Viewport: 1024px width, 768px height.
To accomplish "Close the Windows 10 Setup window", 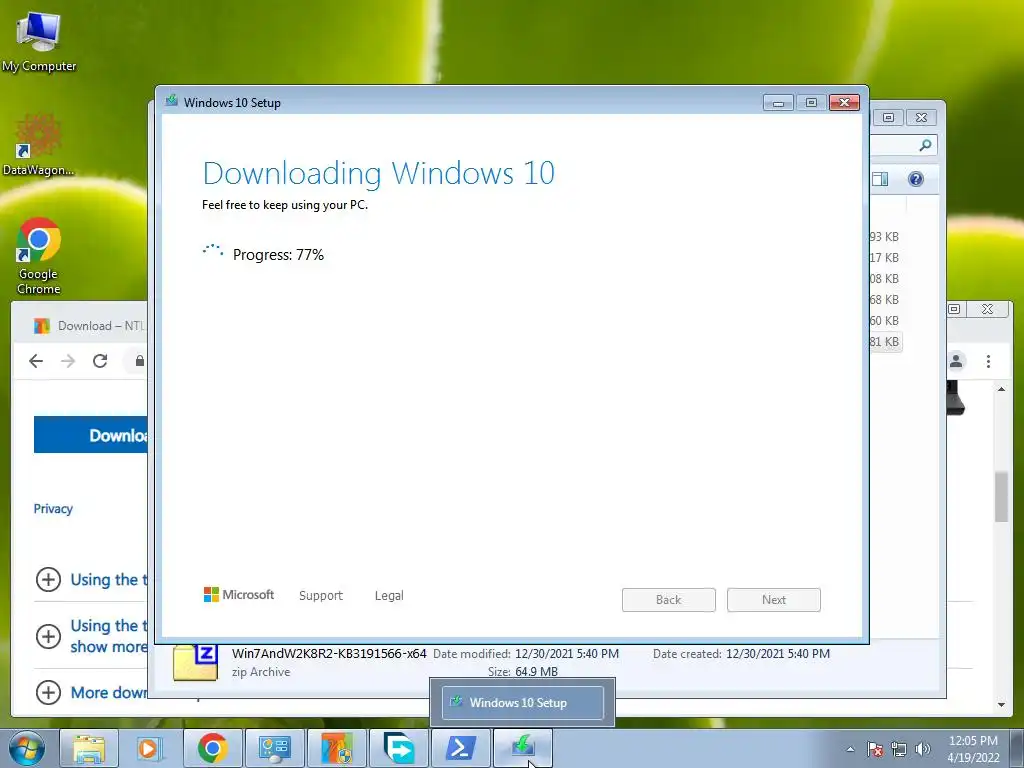I will [844, 103].
